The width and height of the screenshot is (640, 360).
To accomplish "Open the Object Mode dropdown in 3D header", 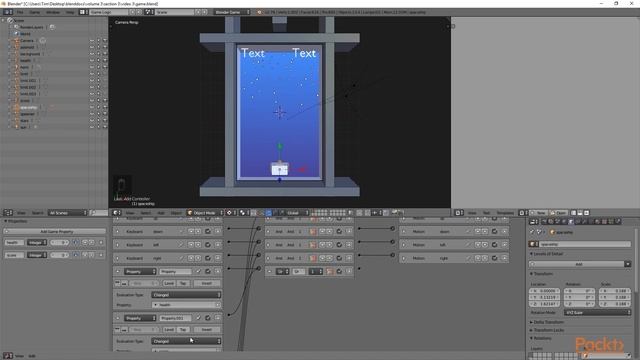I will pos(205,213).
